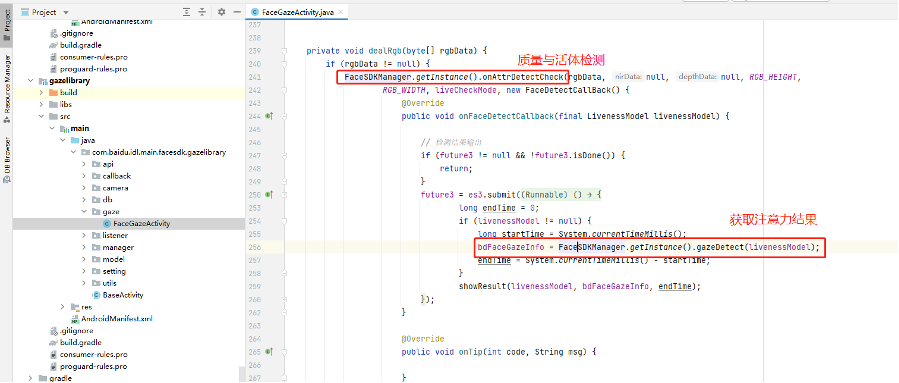Viewport: 899px width, 383px height.
Task: Fold onTip method at line 265
Action: (284, 351)
